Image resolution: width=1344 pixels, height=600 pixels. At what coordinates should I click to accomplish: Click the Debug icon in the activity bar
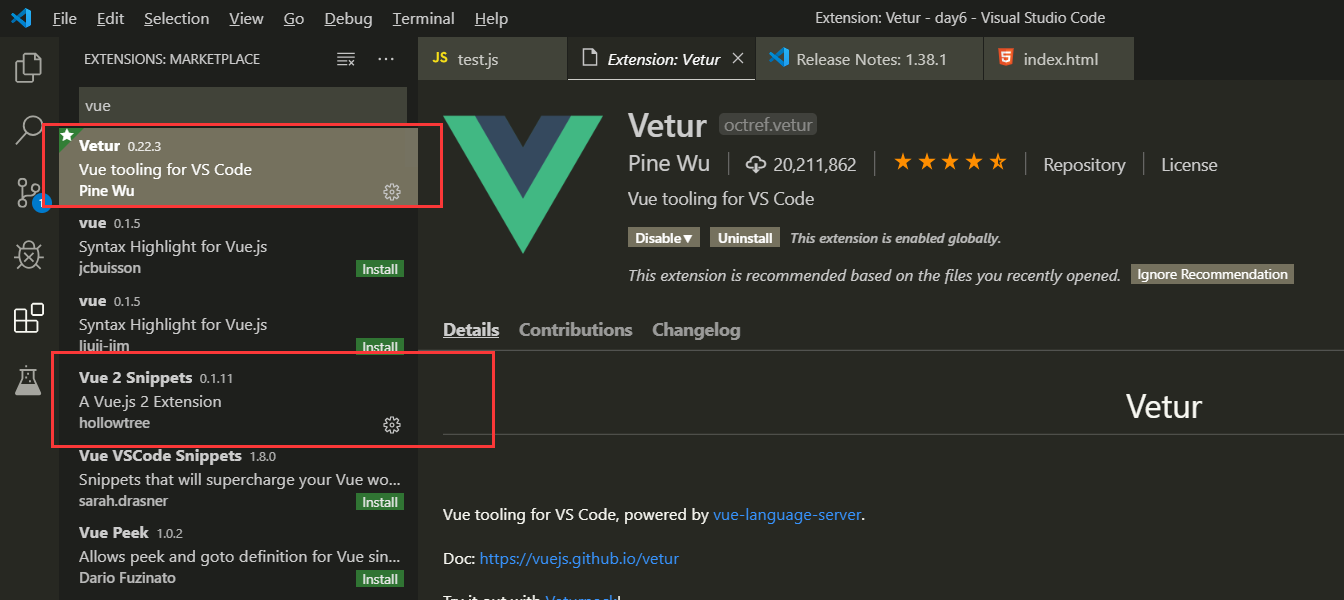click(29, 255)
